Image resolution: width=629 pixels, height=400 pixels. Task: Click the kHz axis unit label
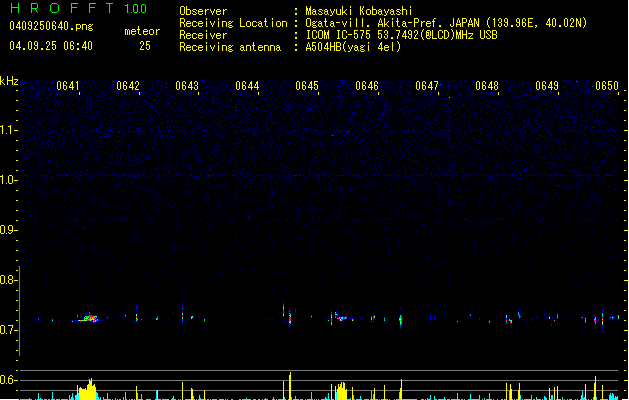pyautogui.click(x=9, y=81)
